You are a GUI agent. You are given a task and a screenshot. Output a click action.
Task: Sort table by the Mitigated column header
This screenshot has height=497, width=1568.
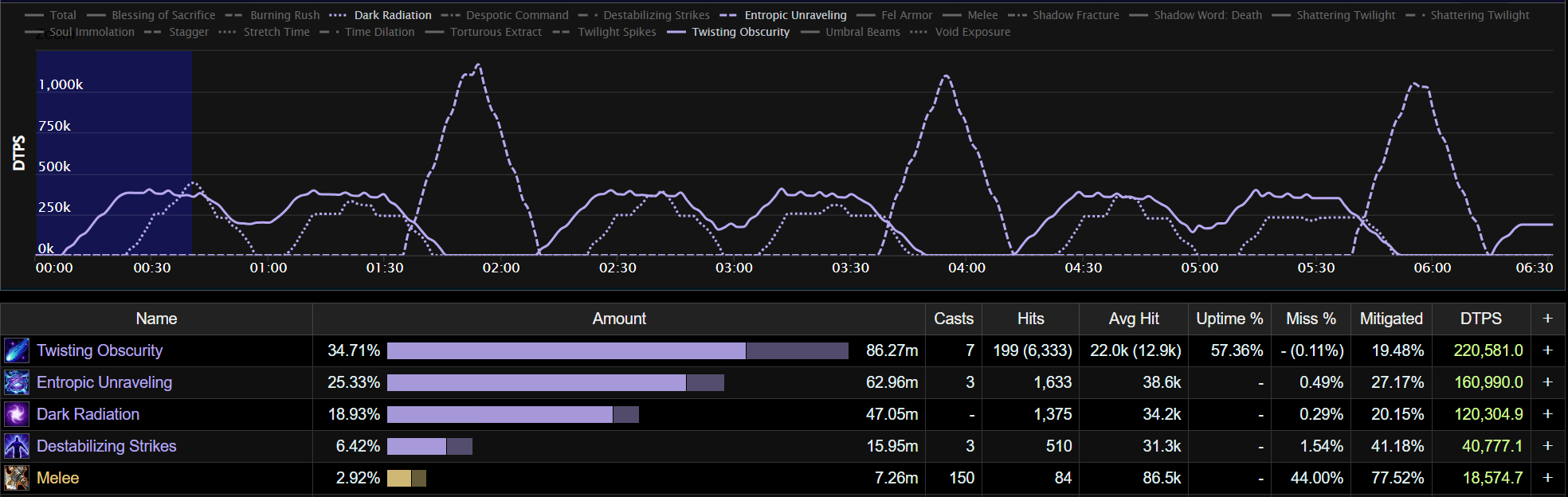click(x=1390, y=319)
